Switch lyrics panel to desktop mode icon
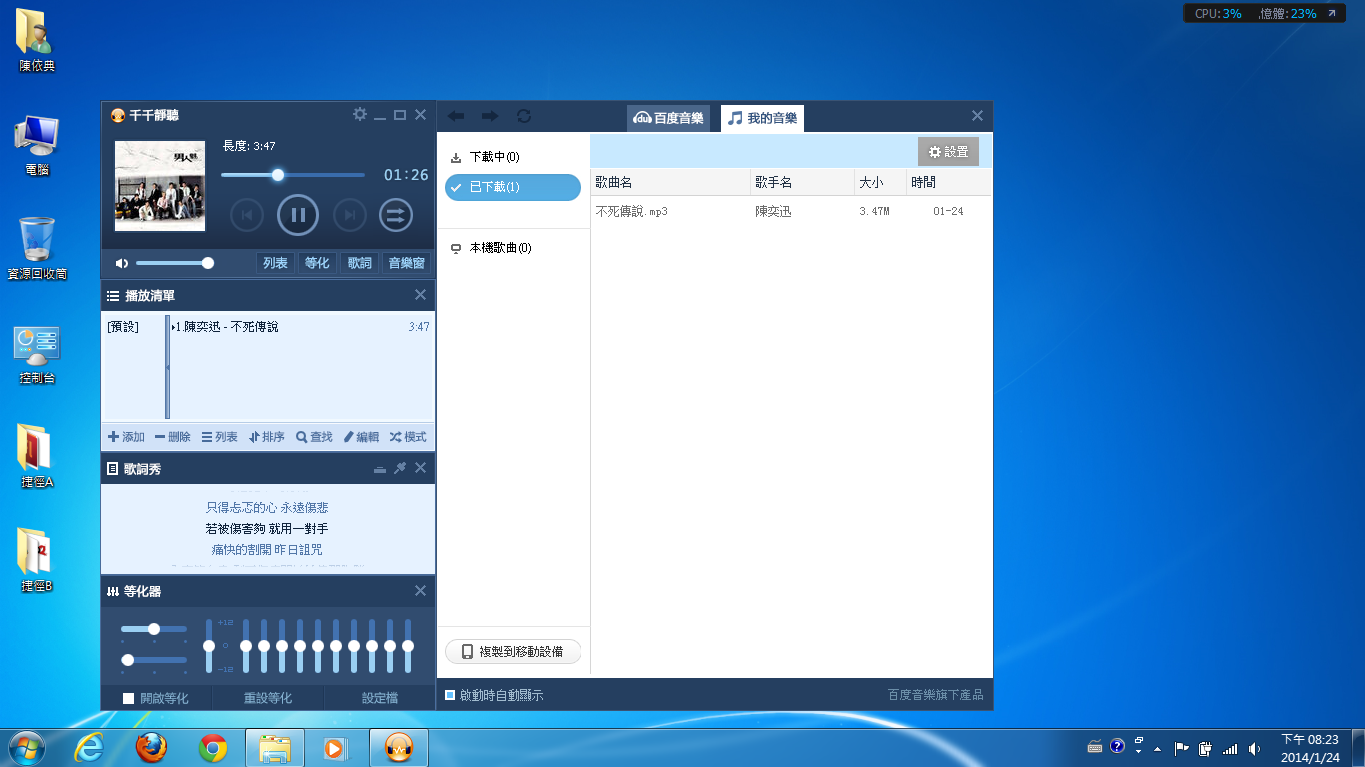The image size is (1365, 767). pos(379,468)
